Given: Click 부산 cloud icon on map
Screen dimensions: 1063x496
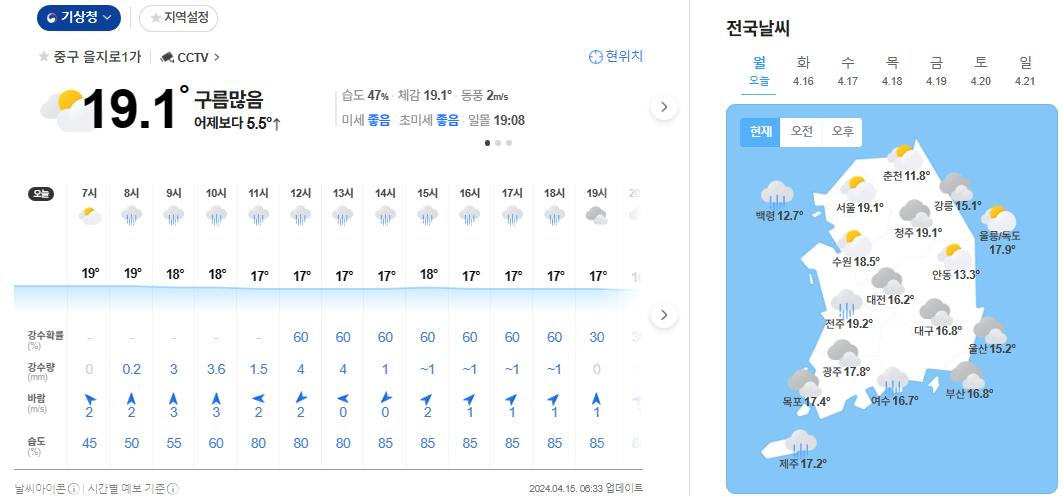Looking at the screenshot, I should pyautogui.click(x=966, y=374).
